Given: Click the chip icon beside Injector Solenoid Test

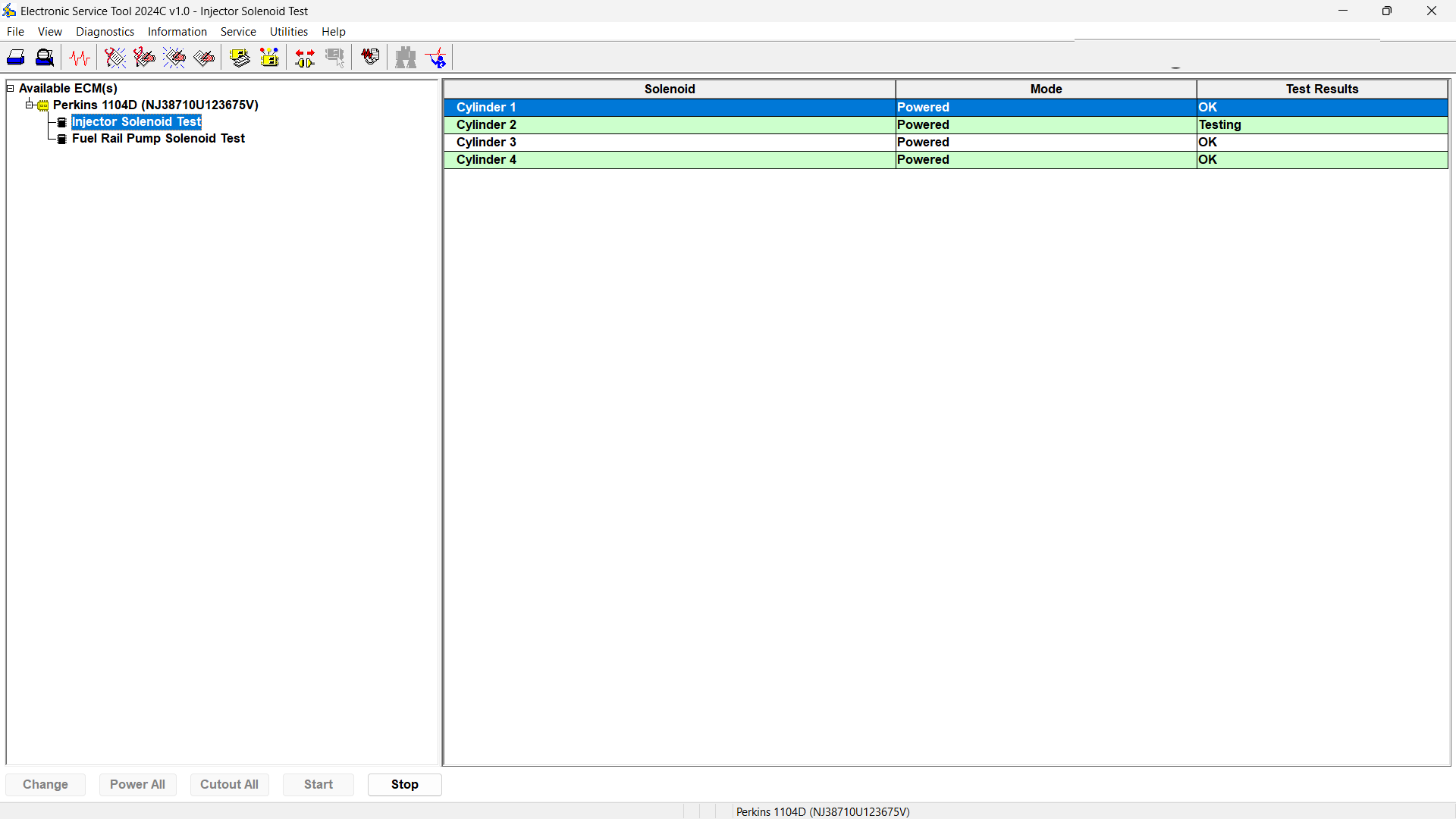Looking at the screenshot, I should pos(62,122).
